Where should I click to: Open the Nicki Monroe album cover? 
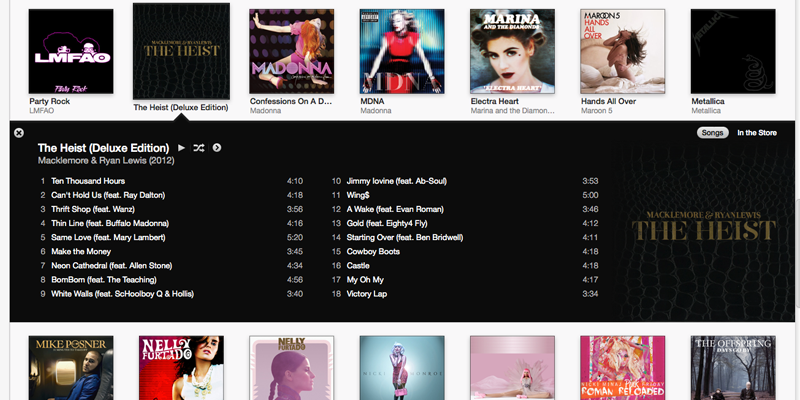point(402,368)
